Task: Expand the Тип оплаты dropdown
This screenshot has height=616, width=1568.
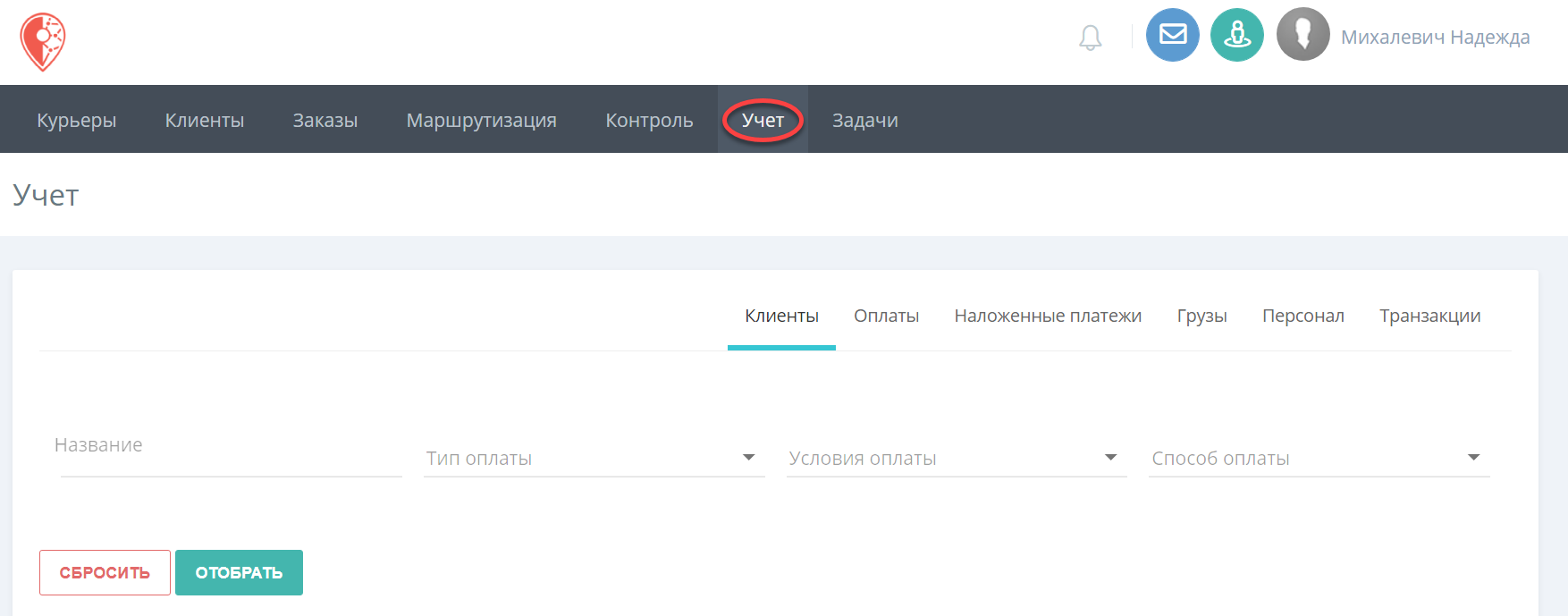Action: pos(594,458)
